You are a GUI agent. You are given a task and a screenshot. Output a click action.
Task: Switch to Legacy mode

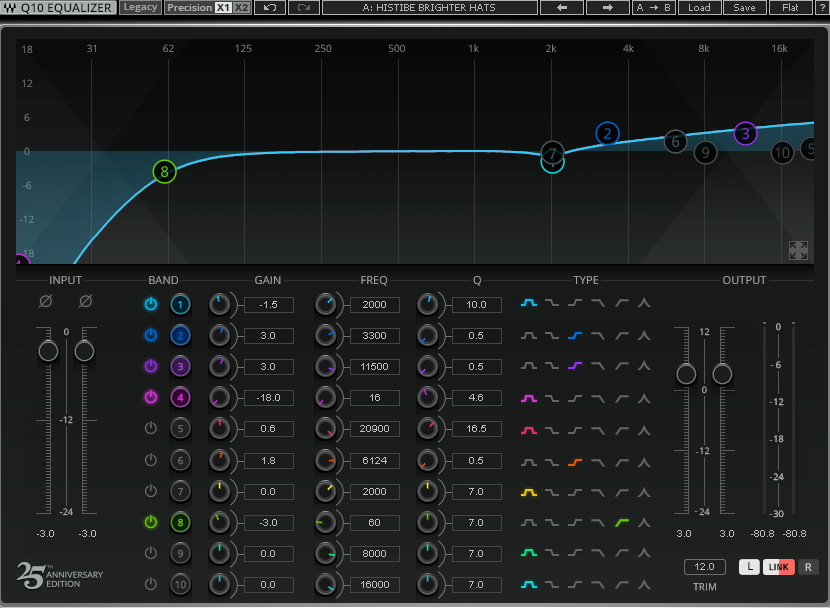[140, 7]
